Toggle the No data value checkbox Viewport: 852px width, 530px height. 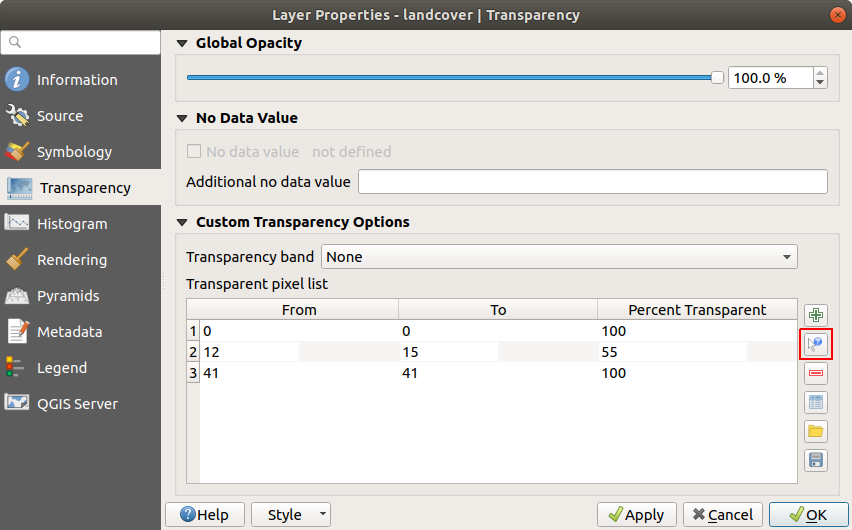[194, 152]
